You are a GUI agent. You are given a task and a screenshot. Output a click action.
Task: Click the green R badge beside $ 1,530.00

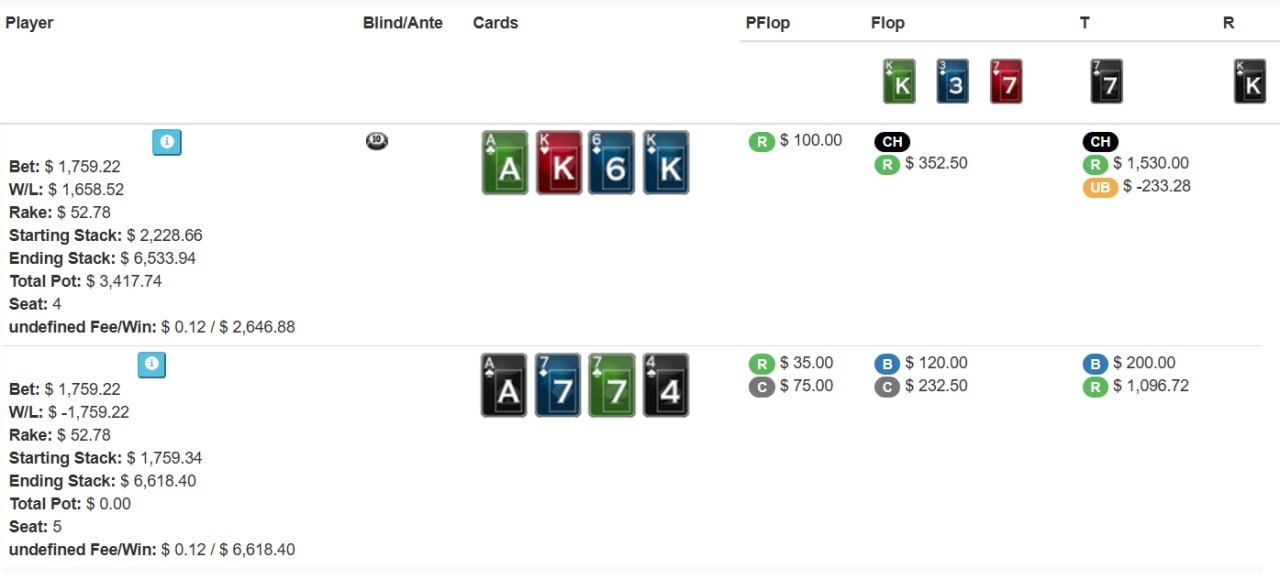click(x=1095, y=165)
